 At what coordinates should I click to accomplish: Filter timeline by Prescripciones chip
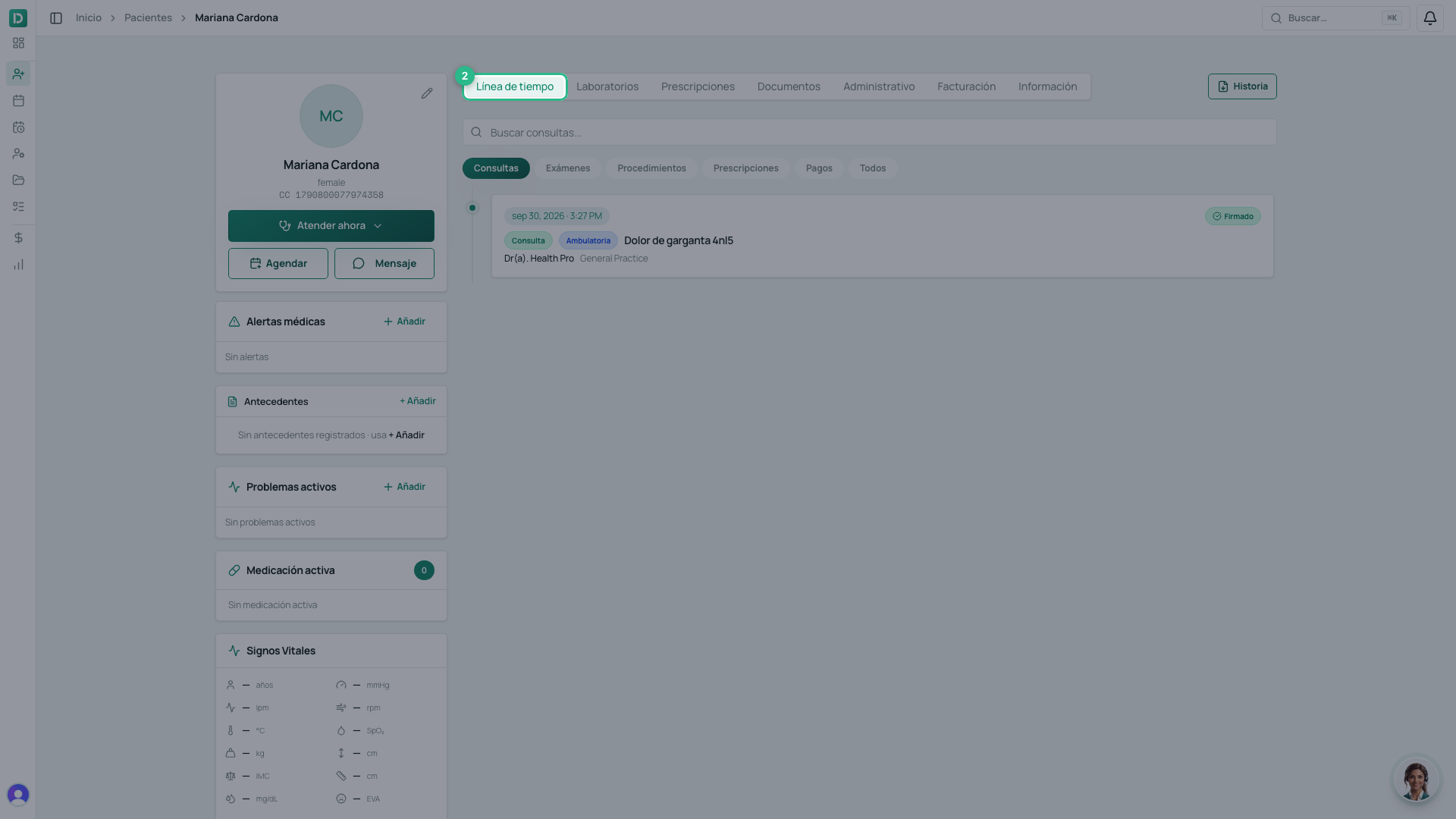click(745, 168)
